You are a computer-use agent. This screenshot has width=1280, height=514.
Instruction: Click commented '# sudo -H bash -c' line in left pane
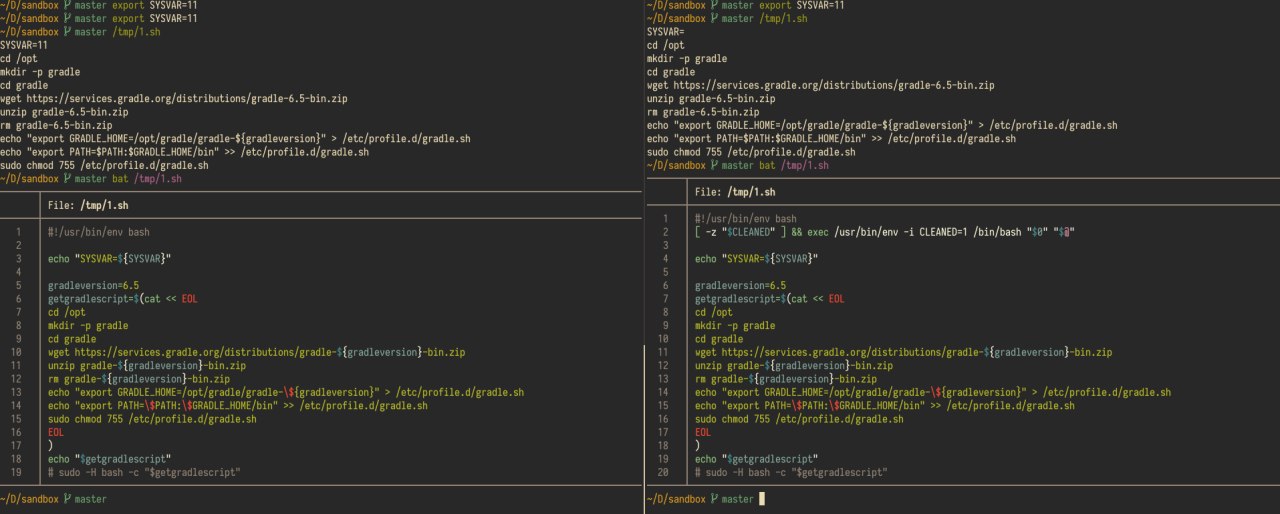tap(144, 472)
